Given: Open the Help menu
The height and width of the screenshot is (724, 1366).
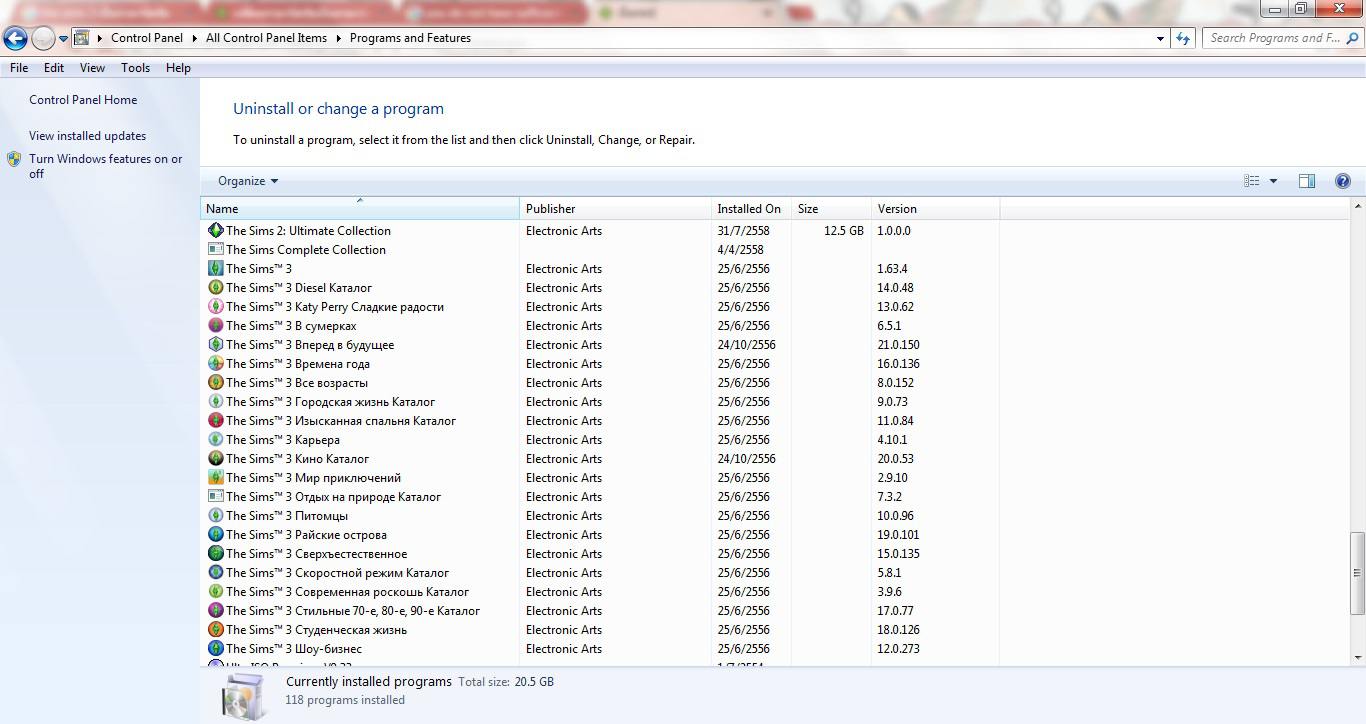Looking at the screenshot, I should pyautogui.click(x=178, y=68).
